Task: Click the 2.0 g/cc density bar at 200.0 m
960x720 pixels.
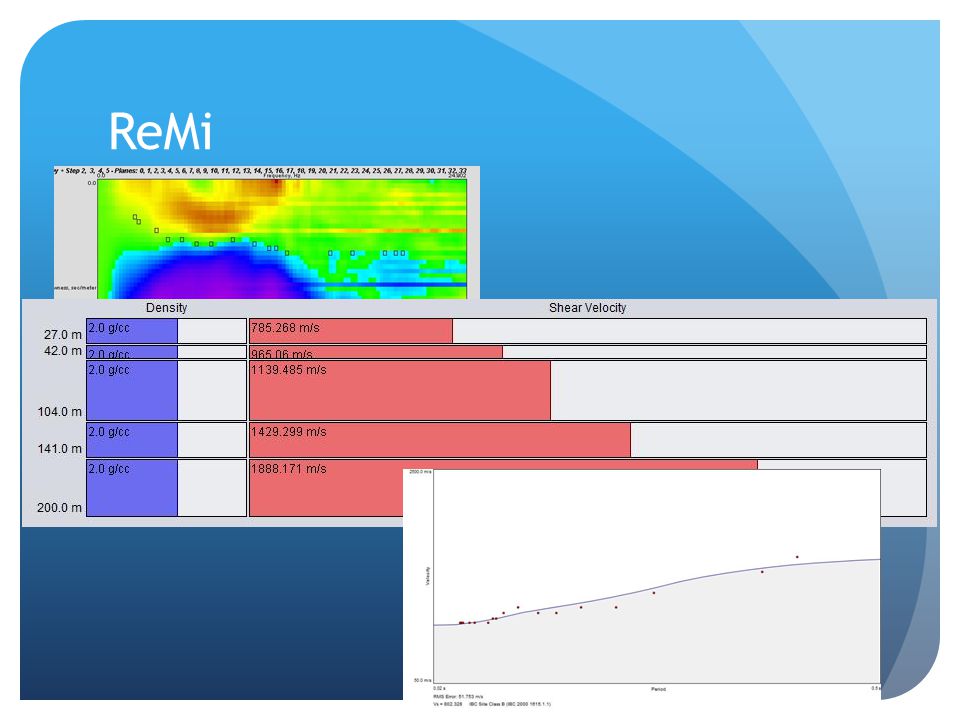Action: pos(132,488)
